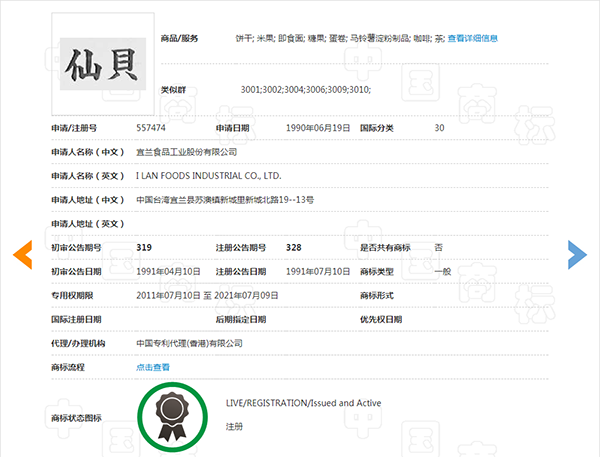Go to previous trademark with orange arrow
The width and height of the screenshot is (600, 457).
click(23, 255)
